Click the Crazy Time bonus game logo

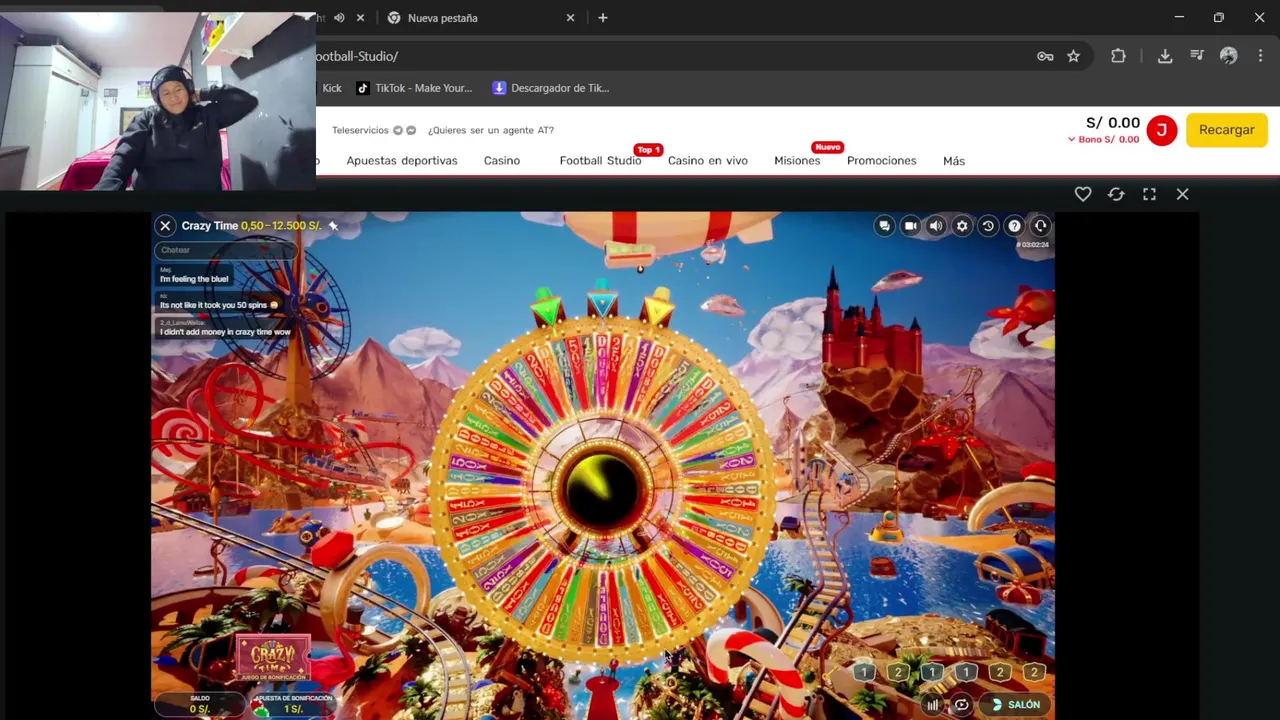tap(273, 658)
